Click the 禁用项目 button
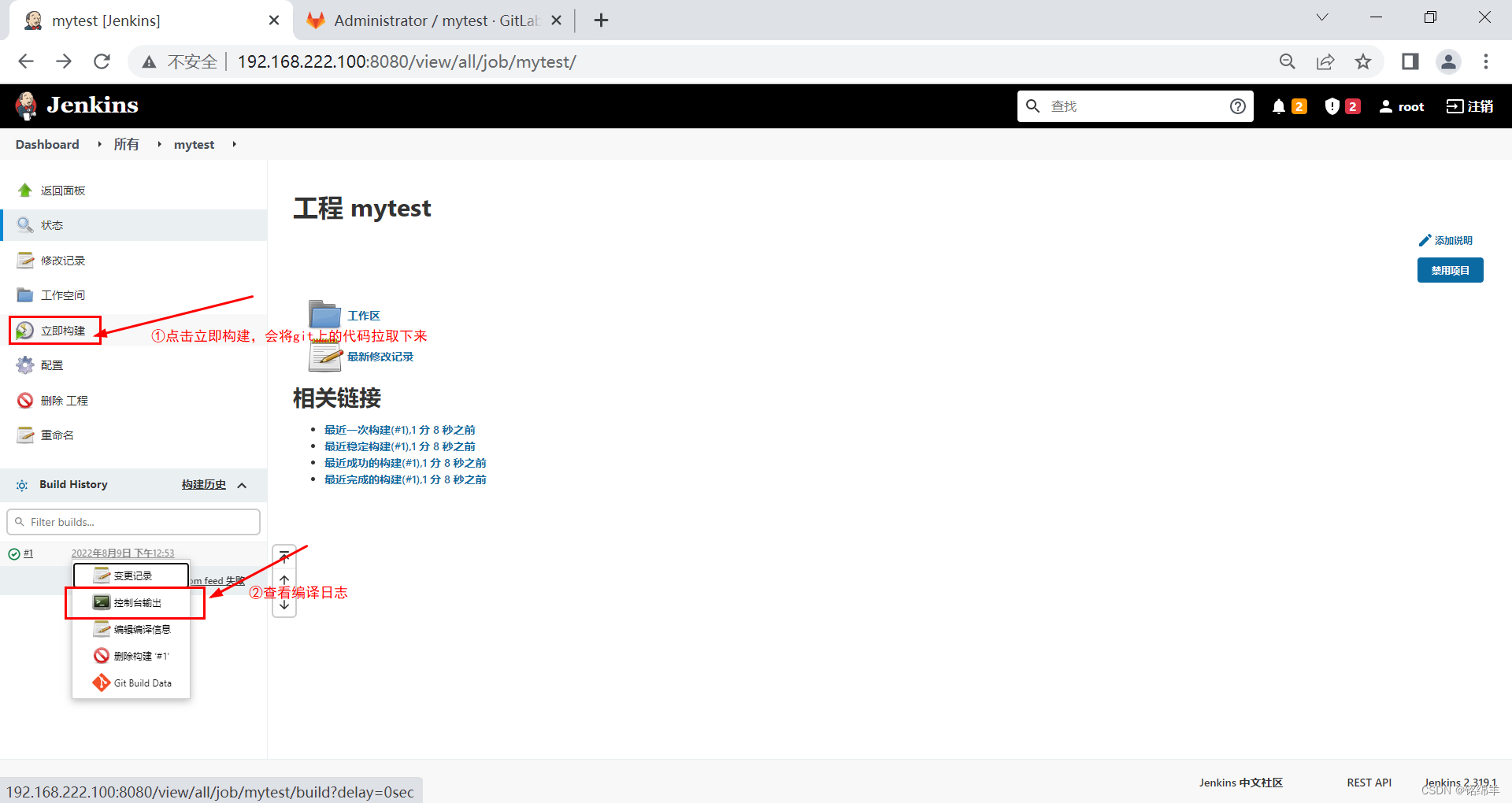Image resolution: width=1512 pixels, height=803 pixels. 1450,270
